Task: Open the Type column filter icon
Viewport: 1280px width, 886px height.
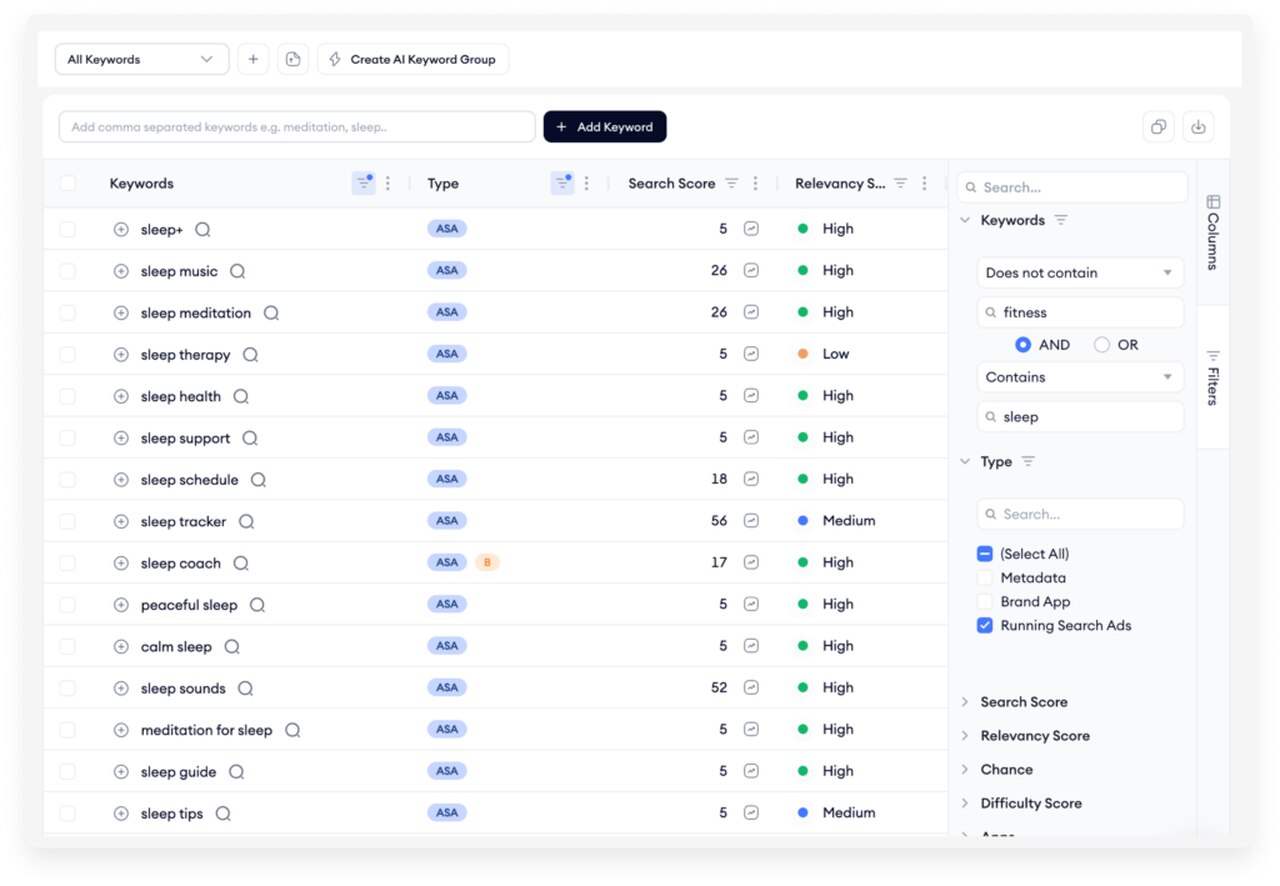Action: pos(563,183)
